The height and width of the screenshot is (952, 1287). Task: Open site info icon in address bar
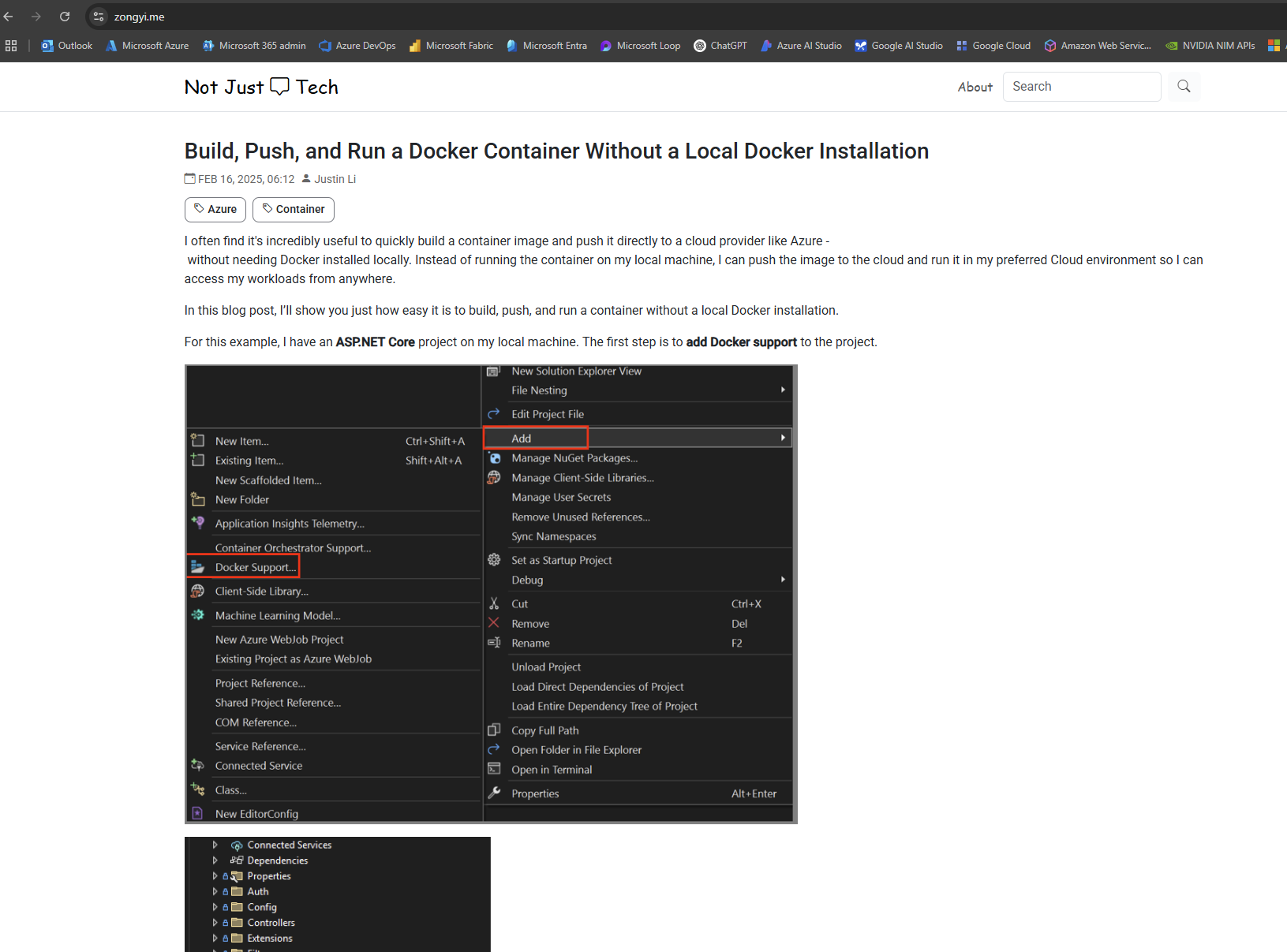[99, 17]
